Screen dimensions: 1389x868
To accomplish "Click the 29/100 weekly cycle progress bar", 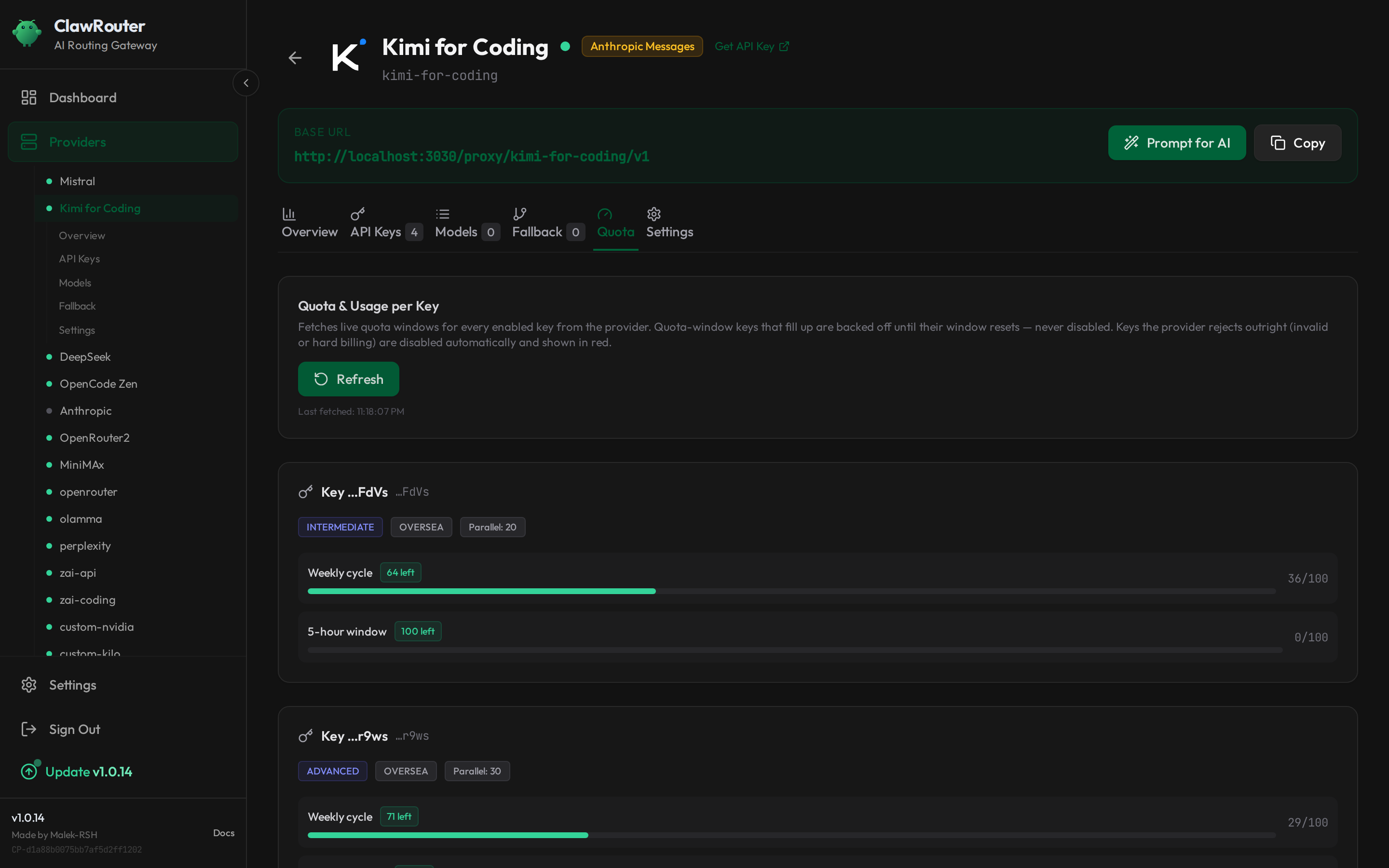I will (791, 835).
